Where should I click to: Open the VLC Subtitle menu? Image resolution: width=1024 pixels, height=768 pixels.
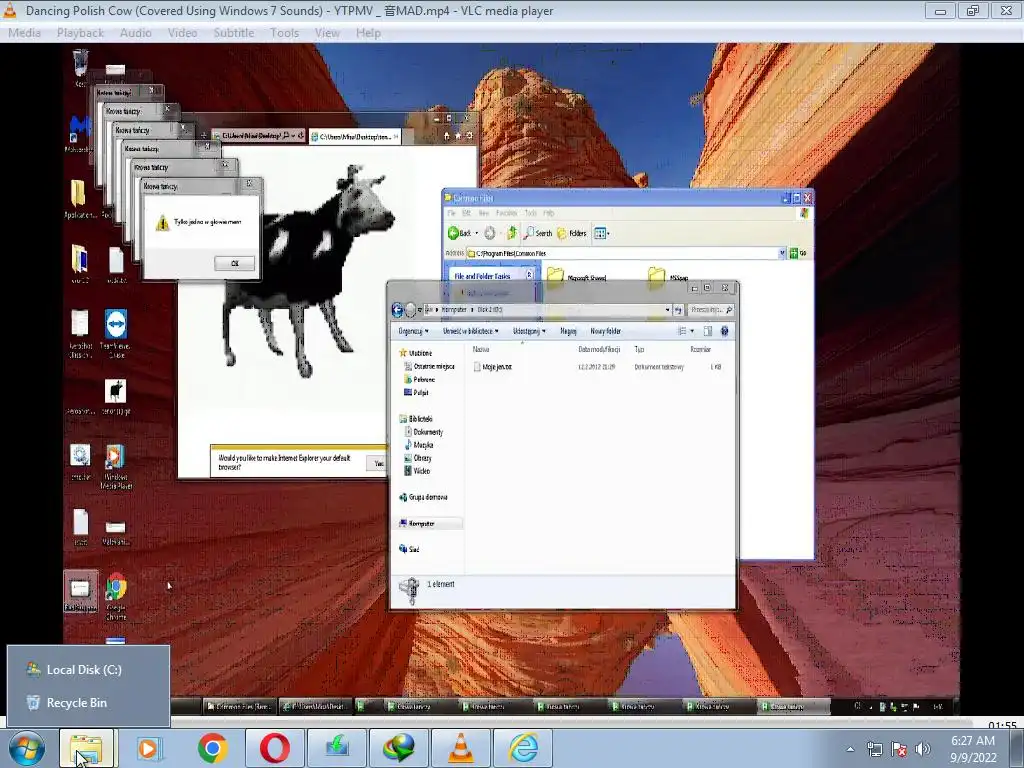(x=234, y=33)
